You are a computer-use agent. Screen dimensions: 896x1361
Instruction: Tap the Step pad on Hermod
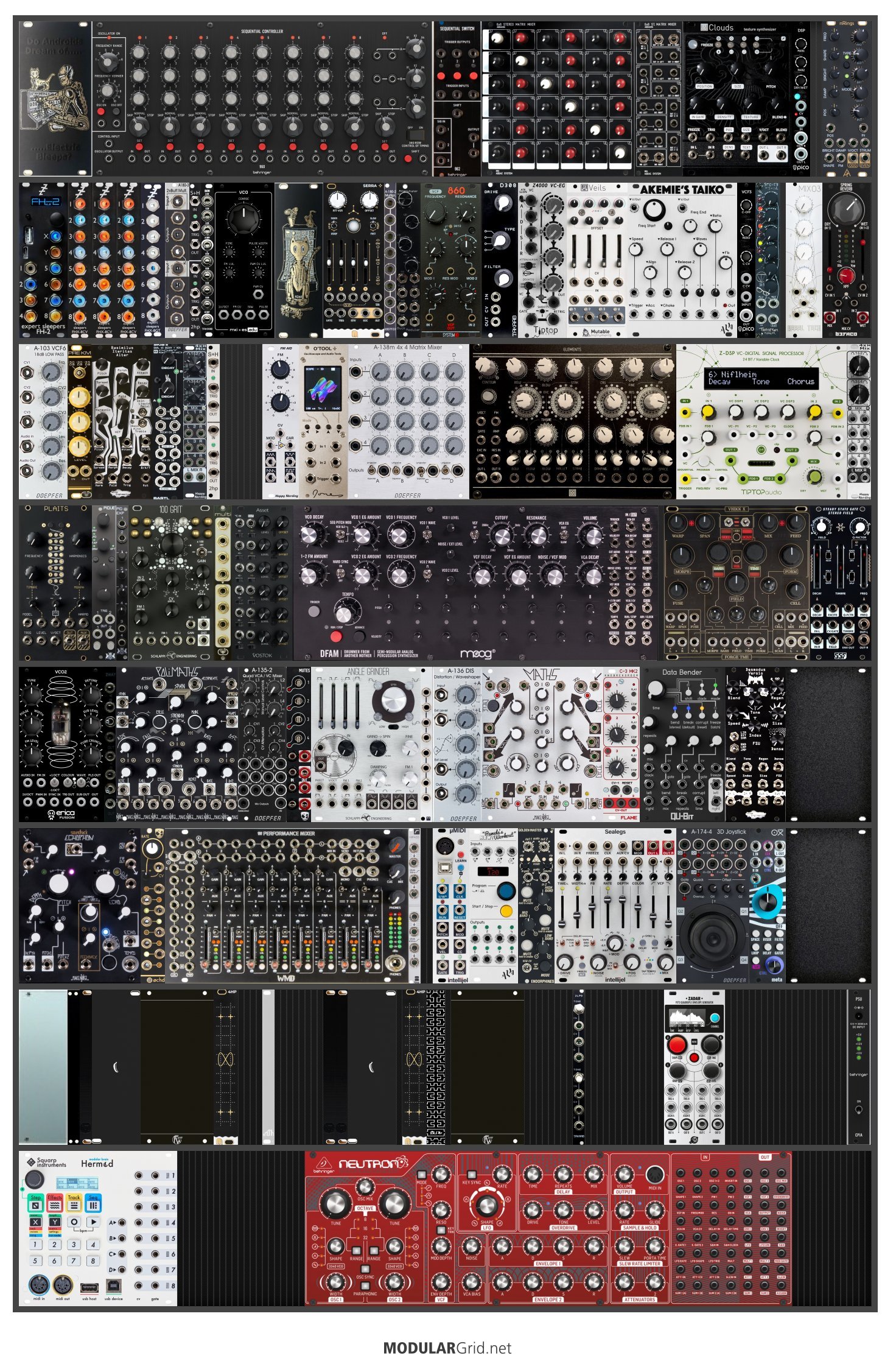click(36, 1202)
